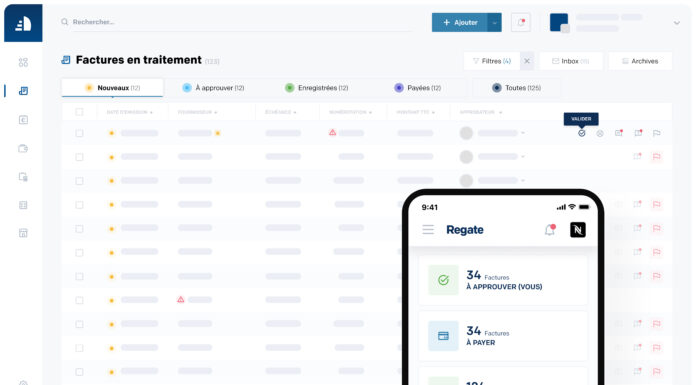Click the yellow star beside first row supplier
The image size is (696, 385).
click(x=218, y=133)
